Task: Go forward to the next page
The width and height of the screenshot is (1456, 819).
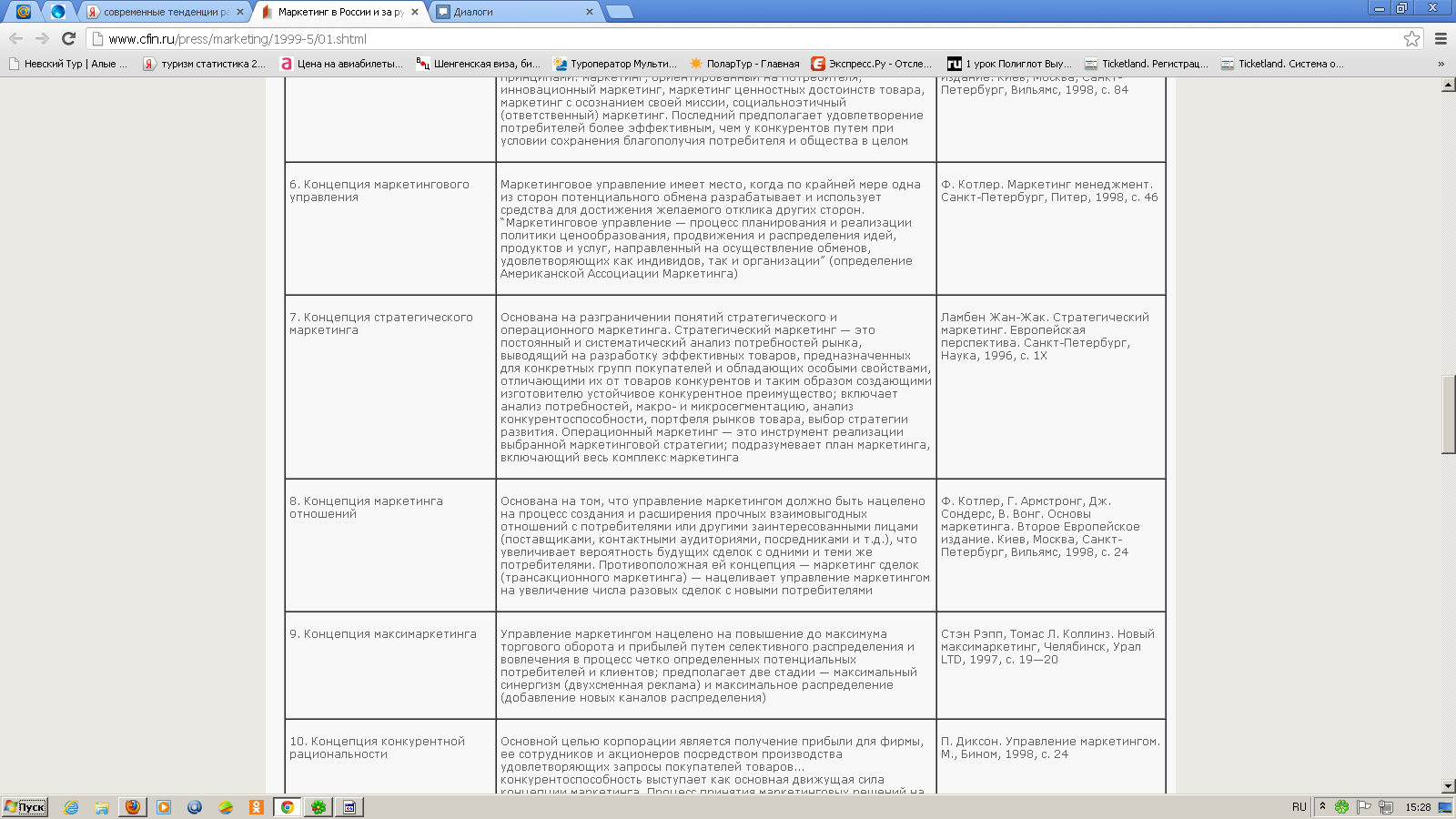Action: [42, 38]
